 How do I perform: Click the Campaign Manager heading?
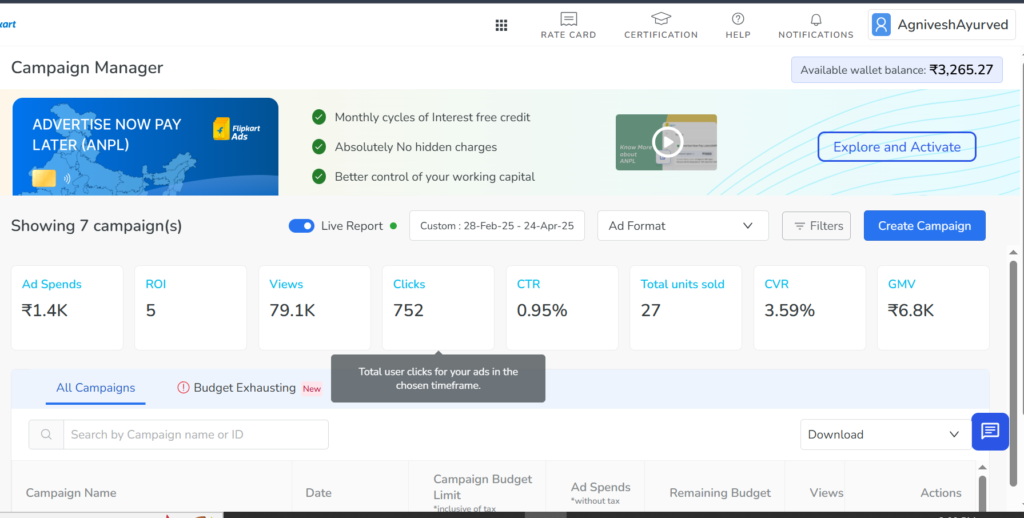(x=87, y=67)
